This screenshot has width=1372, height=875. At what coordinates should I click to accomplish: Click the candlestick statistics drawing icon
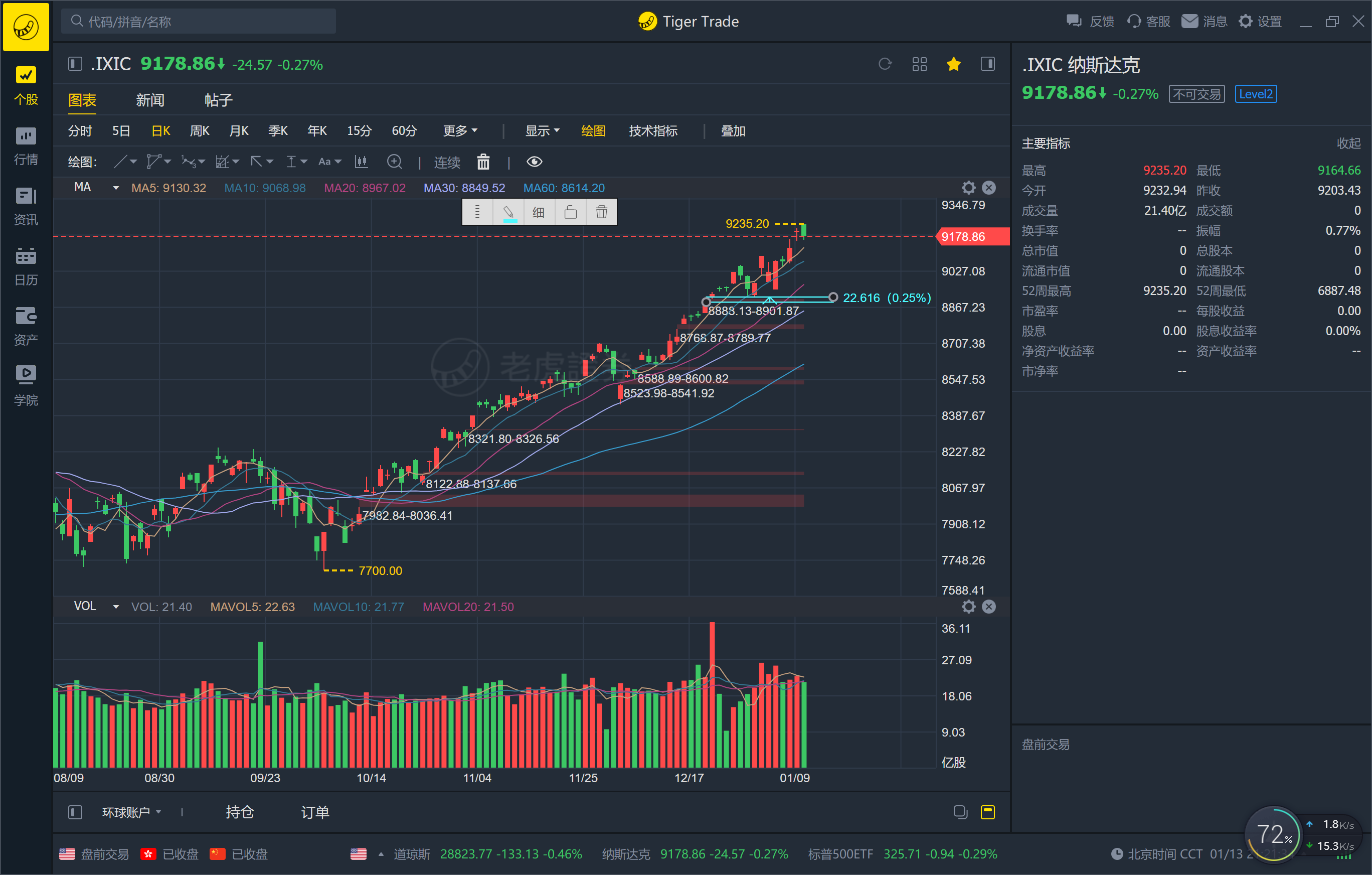pos(361,162)
